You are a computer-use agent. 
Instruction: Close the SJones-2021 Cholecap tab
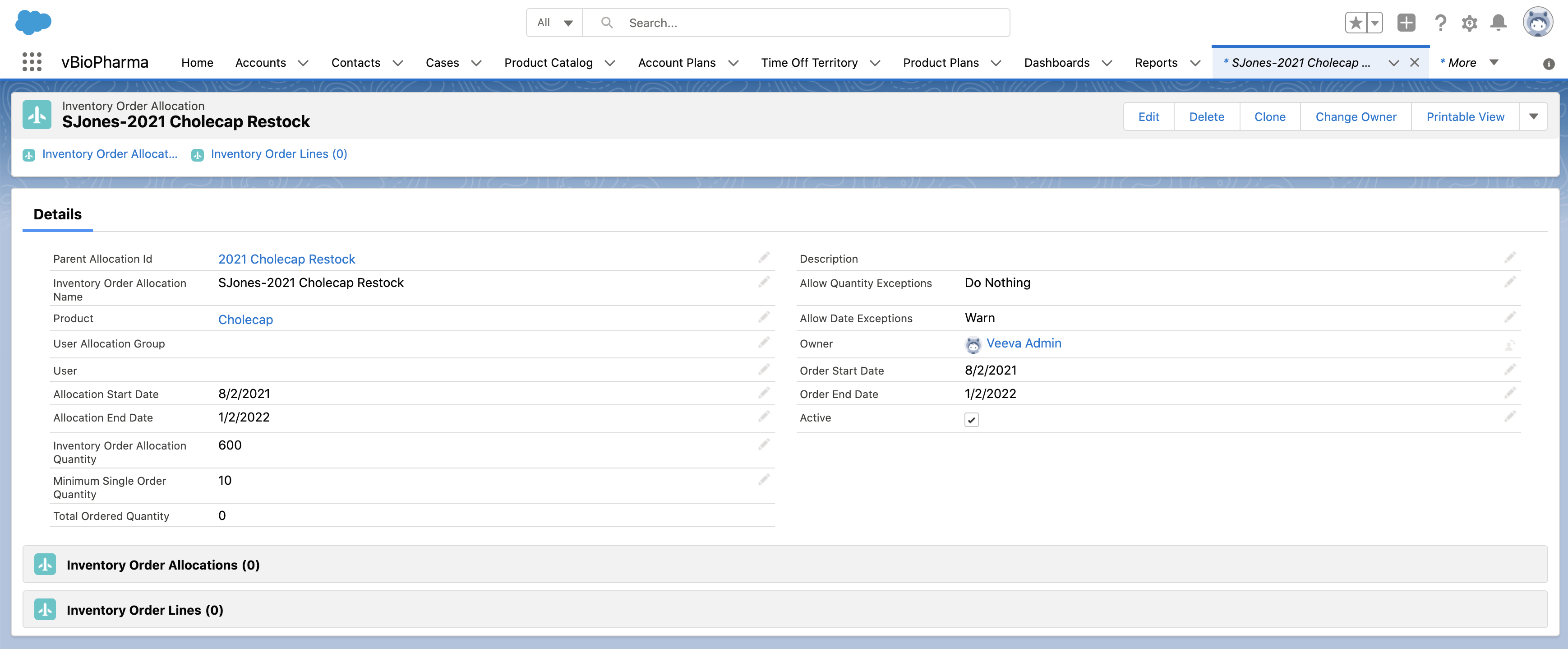point(1414,62)
